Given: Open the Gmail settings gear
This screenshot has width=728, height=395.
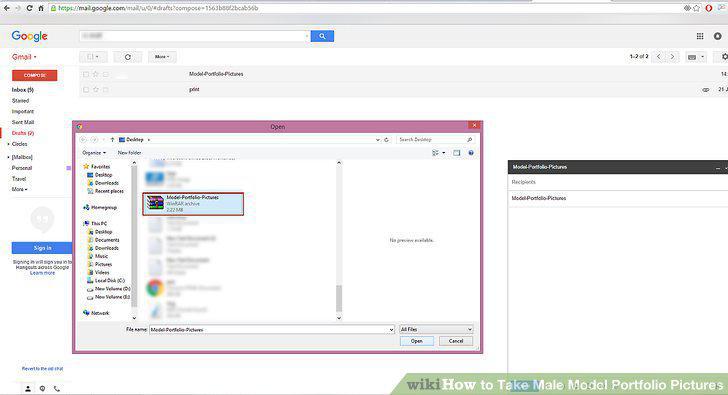Looking at the screenshot, I should pyautogui.click(x=724, y=57).
